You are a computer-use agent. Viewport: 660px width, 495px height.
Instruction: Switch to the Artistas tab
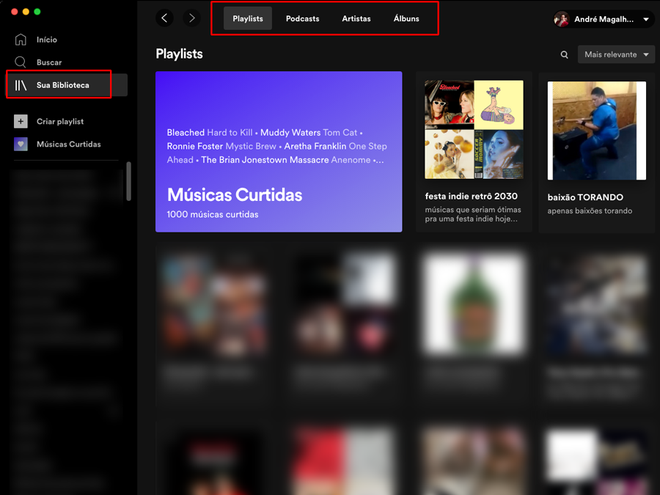point(356,19)
